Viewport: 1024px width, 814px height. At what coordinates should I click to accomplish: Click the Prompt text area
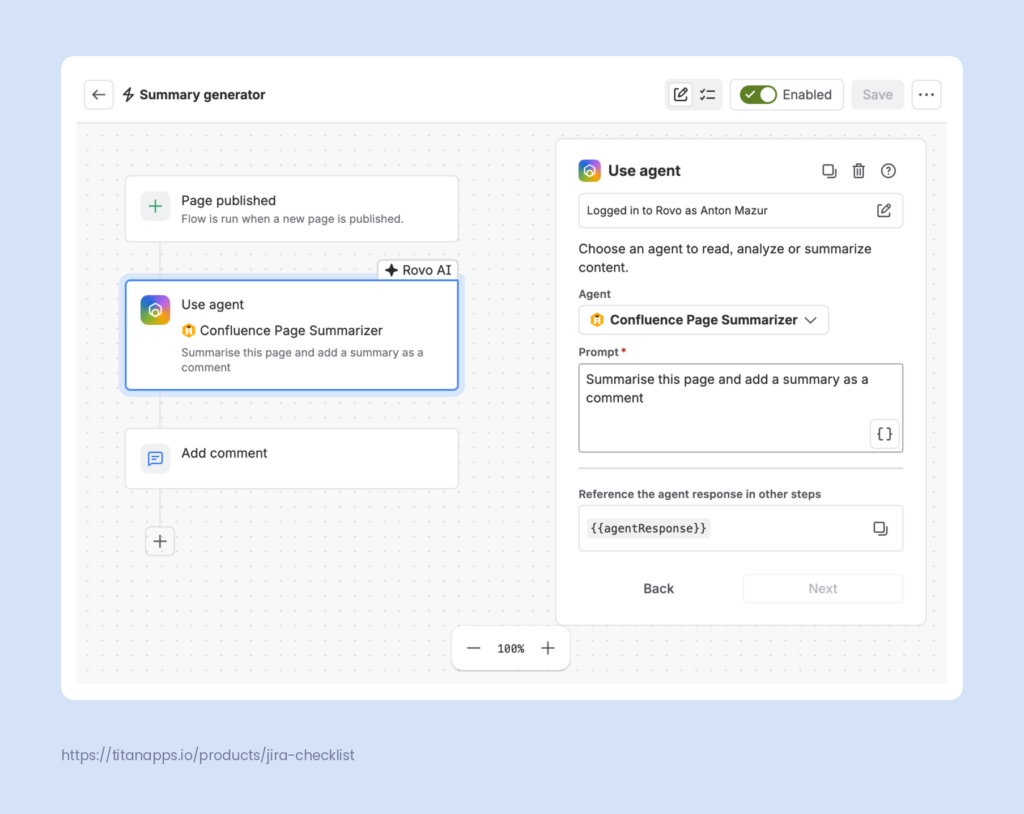click(x=741, y=408)
